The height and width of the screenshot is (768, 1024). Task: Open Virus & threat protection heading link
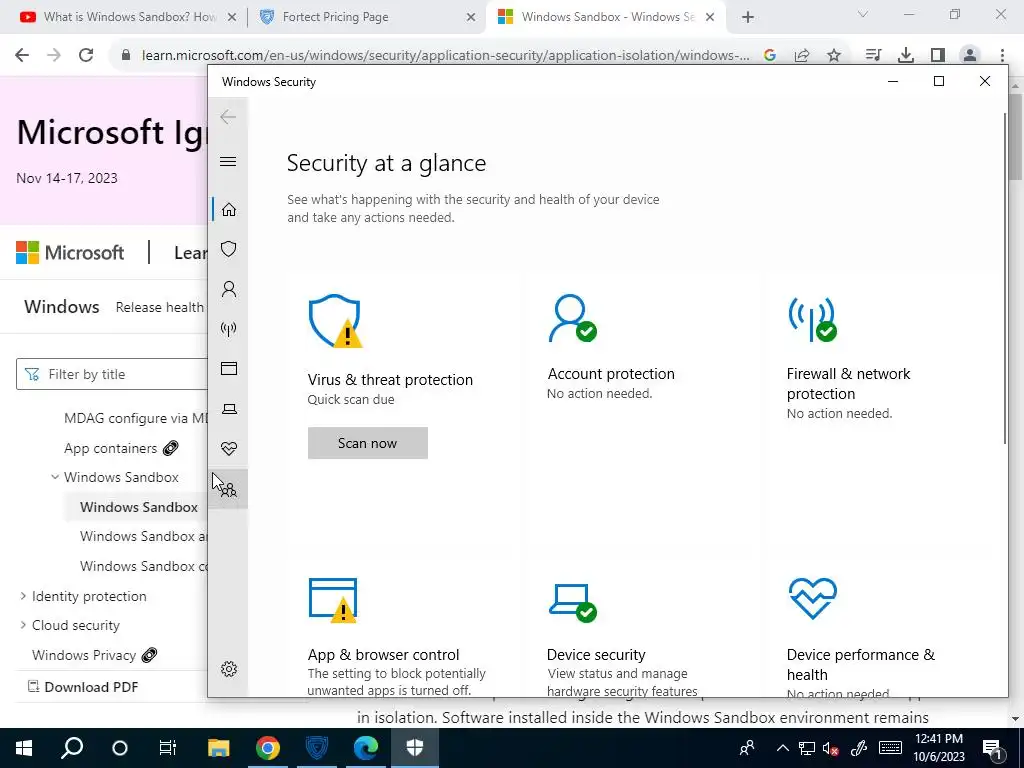[390, 379]
